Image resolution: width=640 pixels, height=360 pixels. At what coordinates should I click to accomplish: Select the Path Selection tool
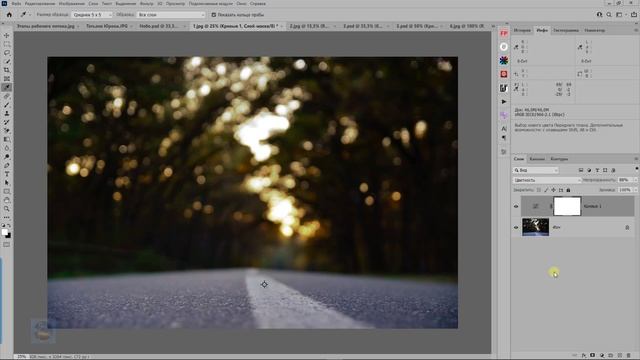click(x=7, y=183)
